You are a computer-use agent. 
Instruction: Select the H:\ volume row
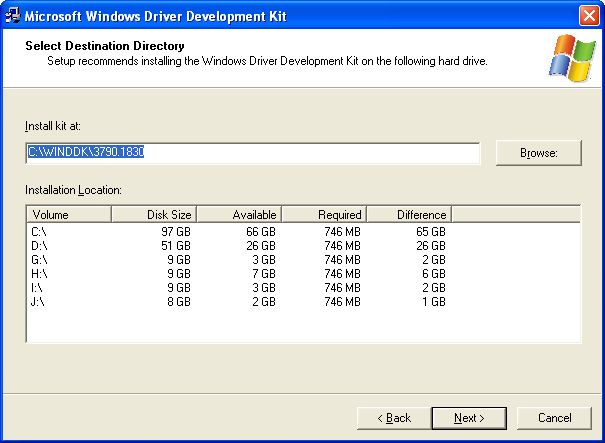[238, 274]
